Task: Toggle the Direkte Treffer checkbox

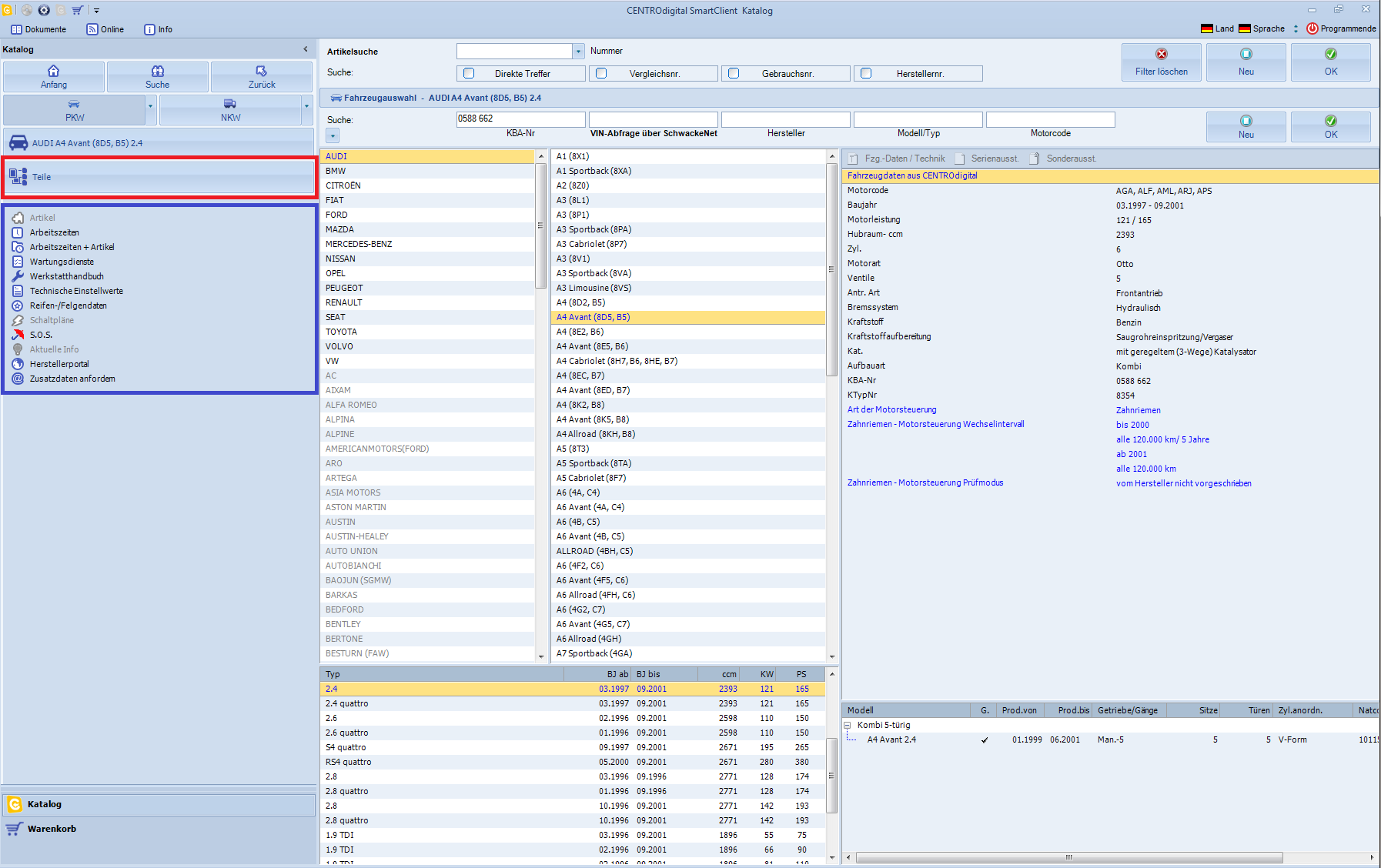Action: (x=469, y=73)
